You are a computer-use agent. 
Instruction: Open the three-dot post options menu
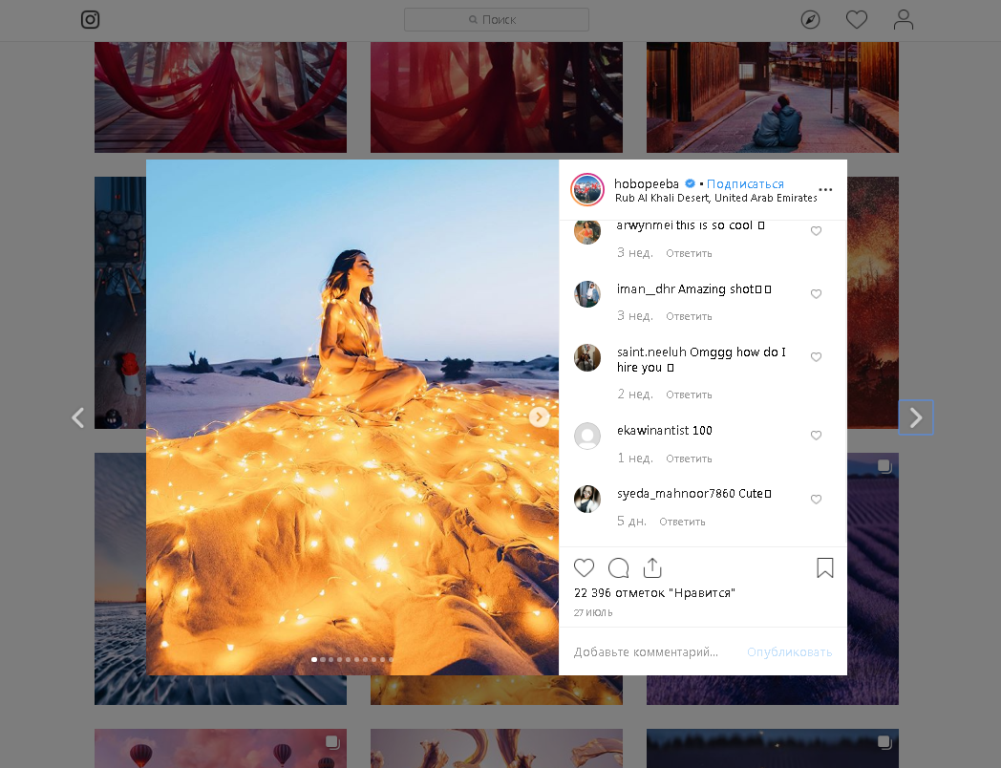pos(825,190)
